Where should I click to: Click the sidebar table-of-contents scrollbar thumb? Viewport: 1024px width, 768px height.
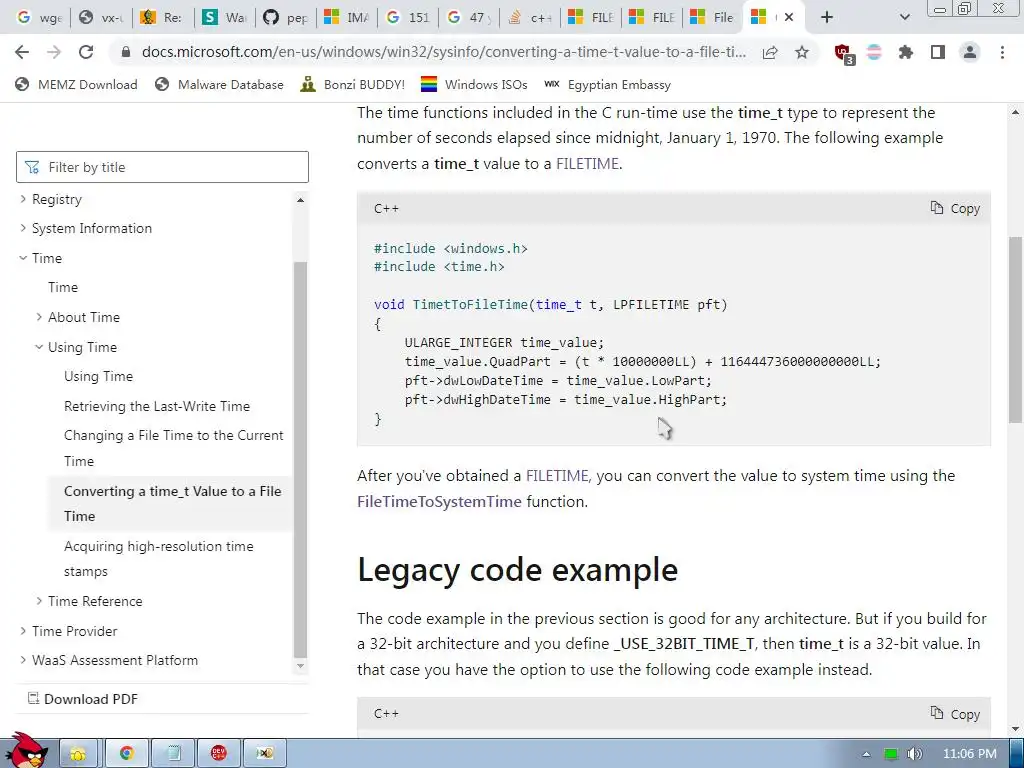point(300,460)
